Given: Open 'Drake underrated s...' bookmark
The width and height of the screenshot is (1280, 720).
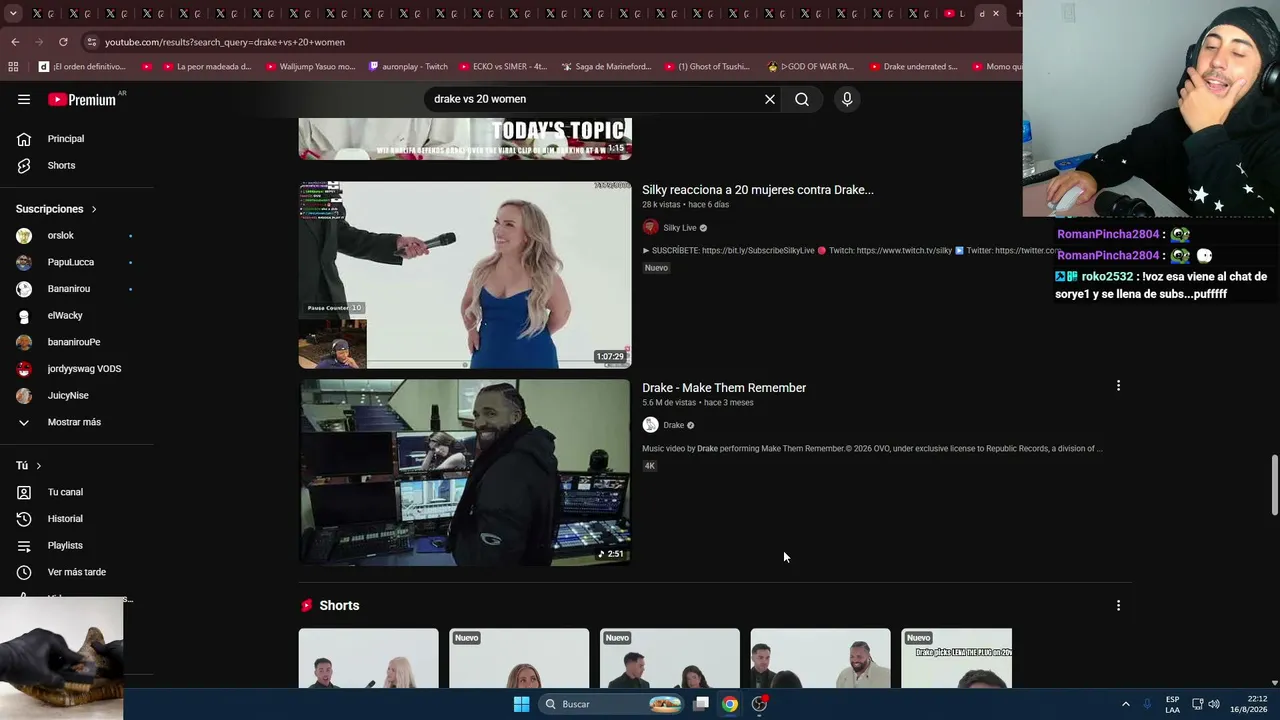Looking at the screenshot, I should [913, 67].
